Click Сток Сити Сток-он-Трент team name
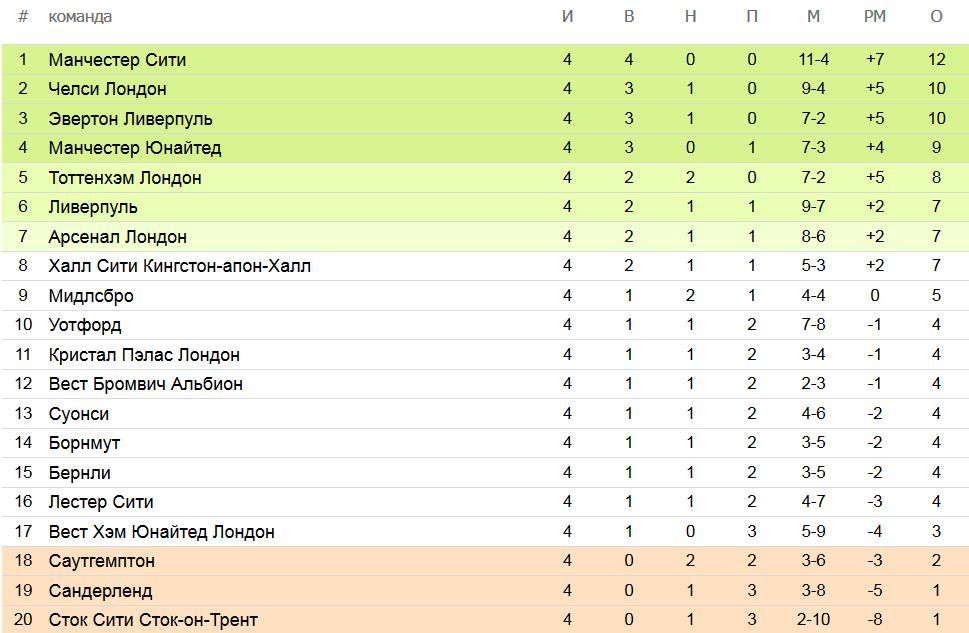The height and width of the screenshot is (633, 969). pos(153,620)
